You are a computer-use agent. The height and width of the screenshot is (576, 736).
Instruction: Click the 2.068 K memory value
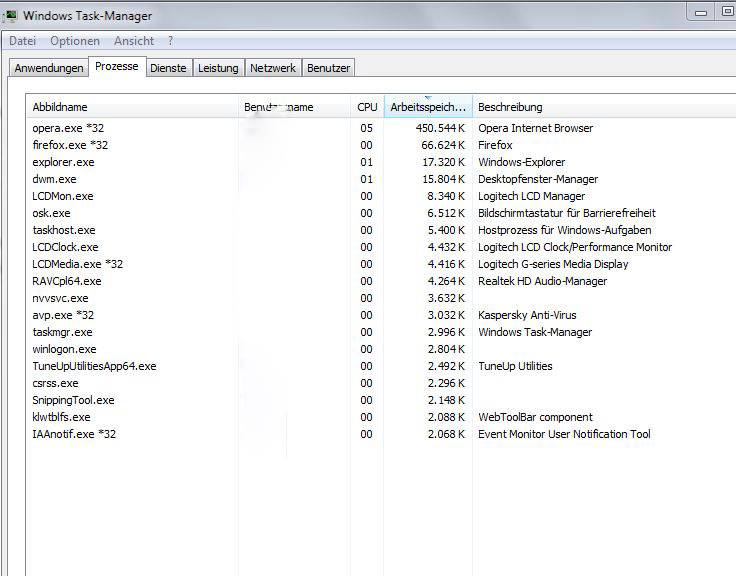coord(446,434)
